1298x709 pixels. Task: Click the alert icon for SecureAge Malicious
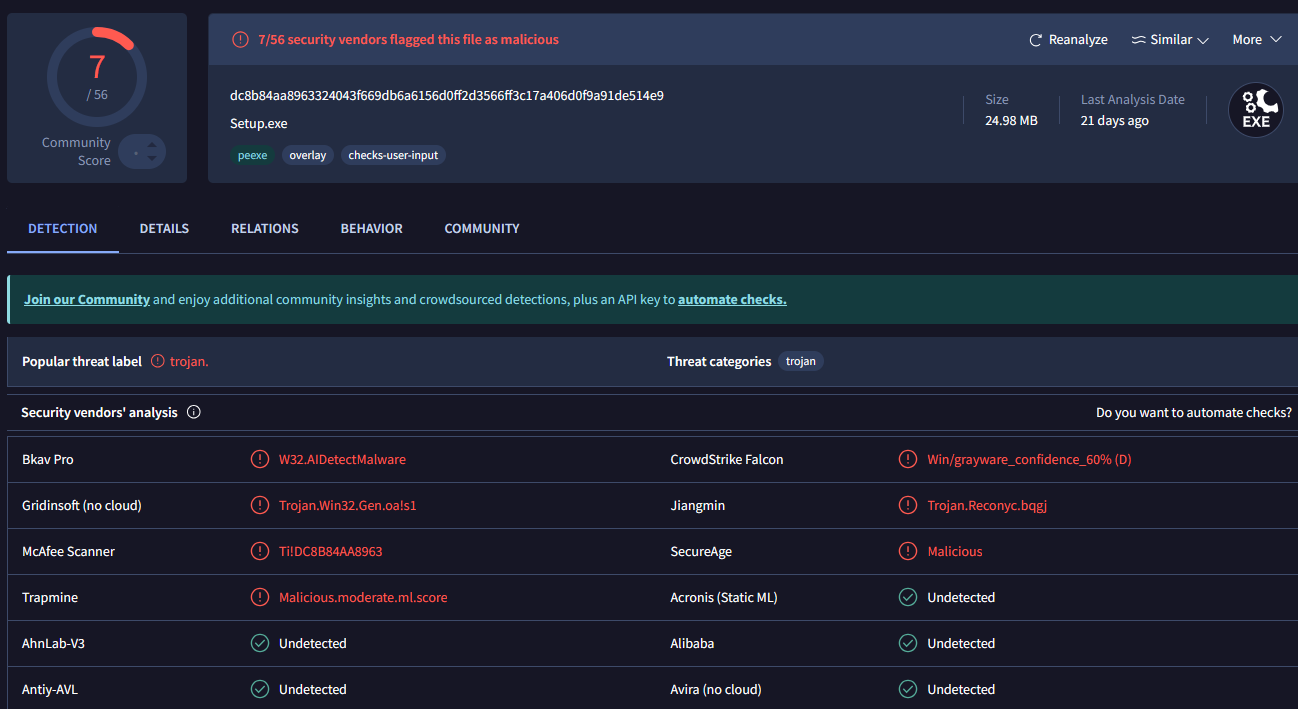(x=908, y=551)
